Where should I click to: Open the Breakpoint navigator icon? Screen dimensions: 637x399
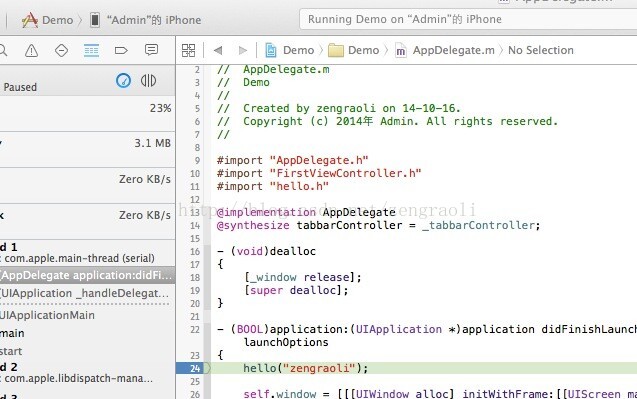pos(121,51)
